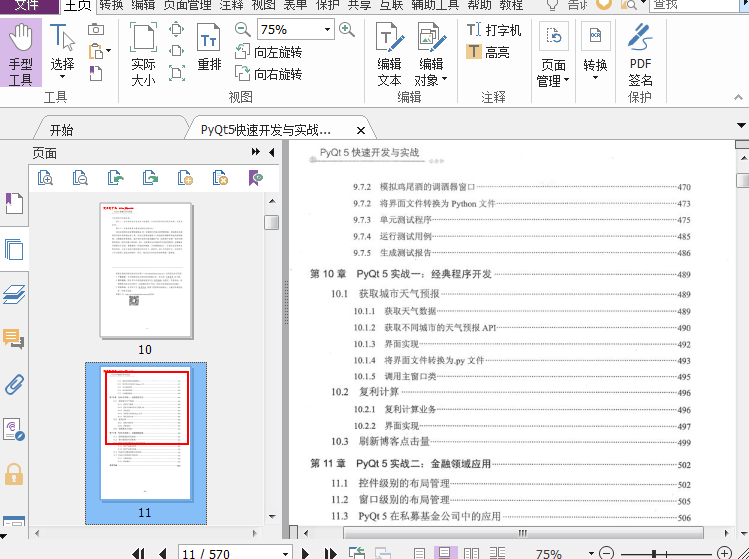The image size is (749, 559).
Task: Open the document tab list dropdown arrow
Action: click(x=741, y=126)
